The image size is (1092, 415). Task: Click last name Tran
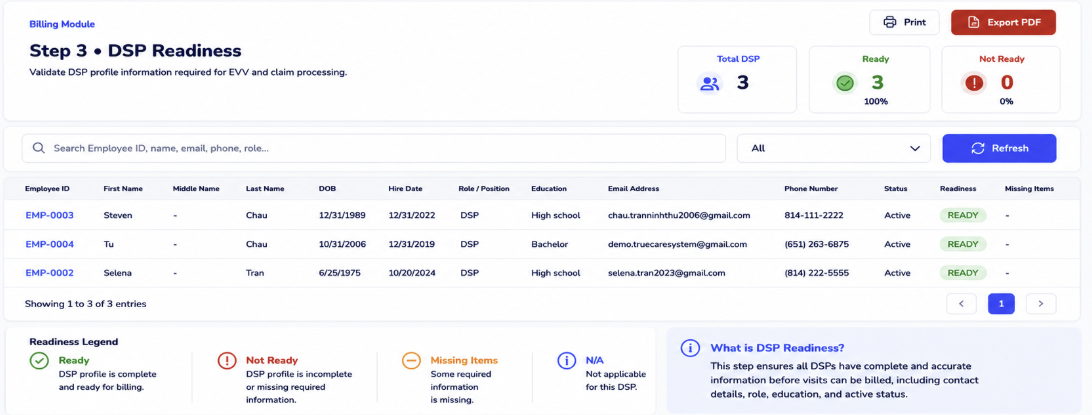256,273
